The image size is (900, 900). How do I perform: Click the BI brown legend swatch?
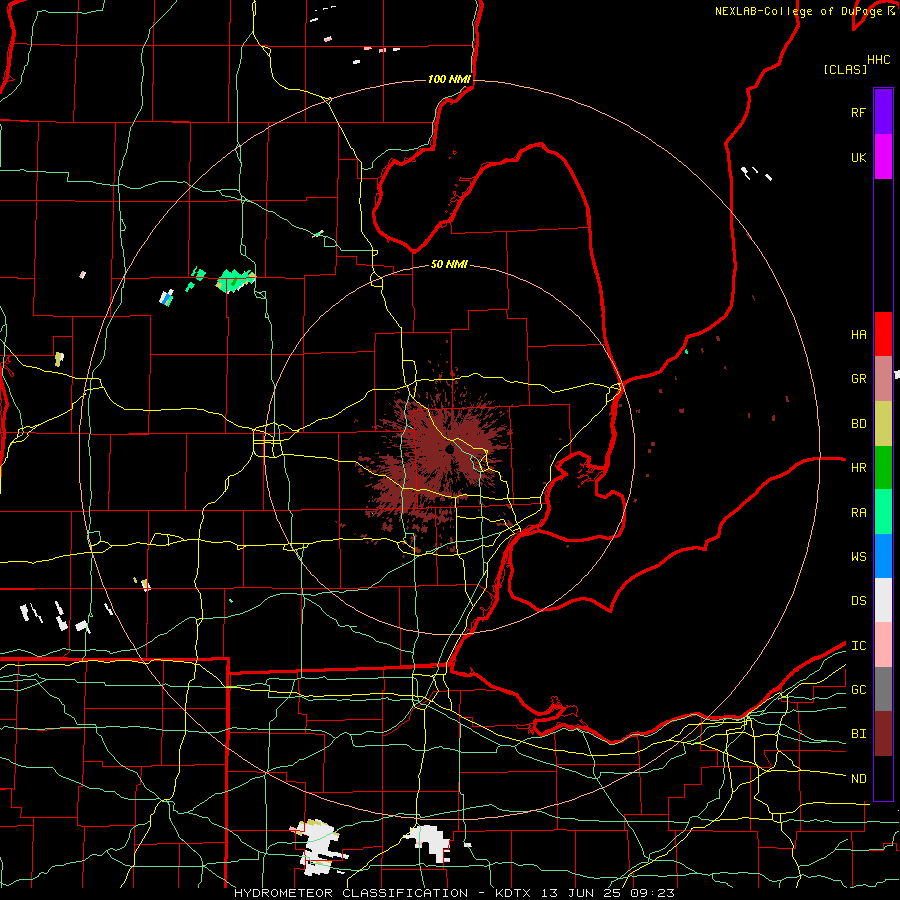point(883,734)
